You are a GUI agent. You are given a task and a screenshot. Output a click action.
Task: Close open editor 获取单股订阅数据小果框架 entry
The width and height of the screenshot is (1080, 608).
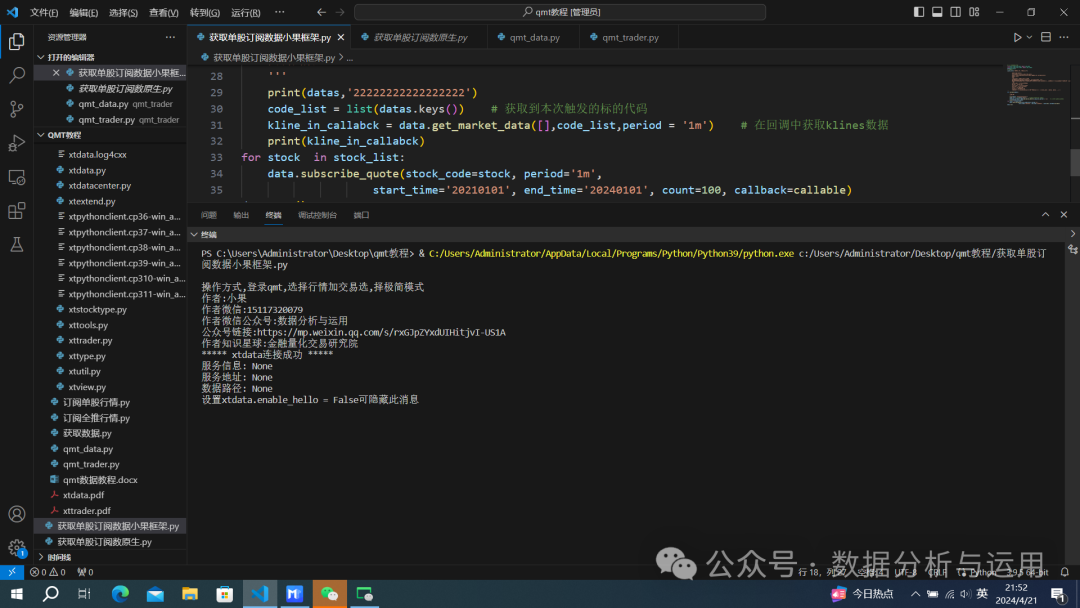click(56, 72)
